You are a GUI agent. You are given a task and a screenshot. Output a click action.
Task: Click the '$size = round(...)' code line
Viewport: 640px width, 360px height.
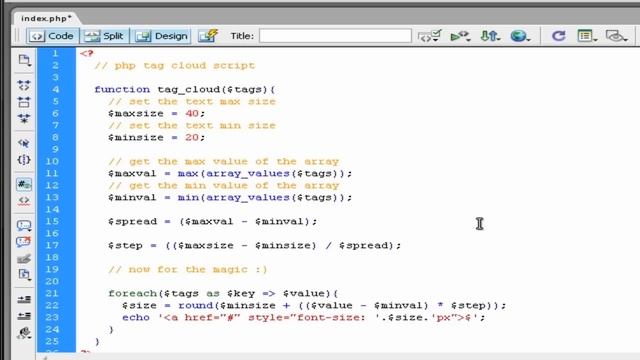[x=314, y=306]
